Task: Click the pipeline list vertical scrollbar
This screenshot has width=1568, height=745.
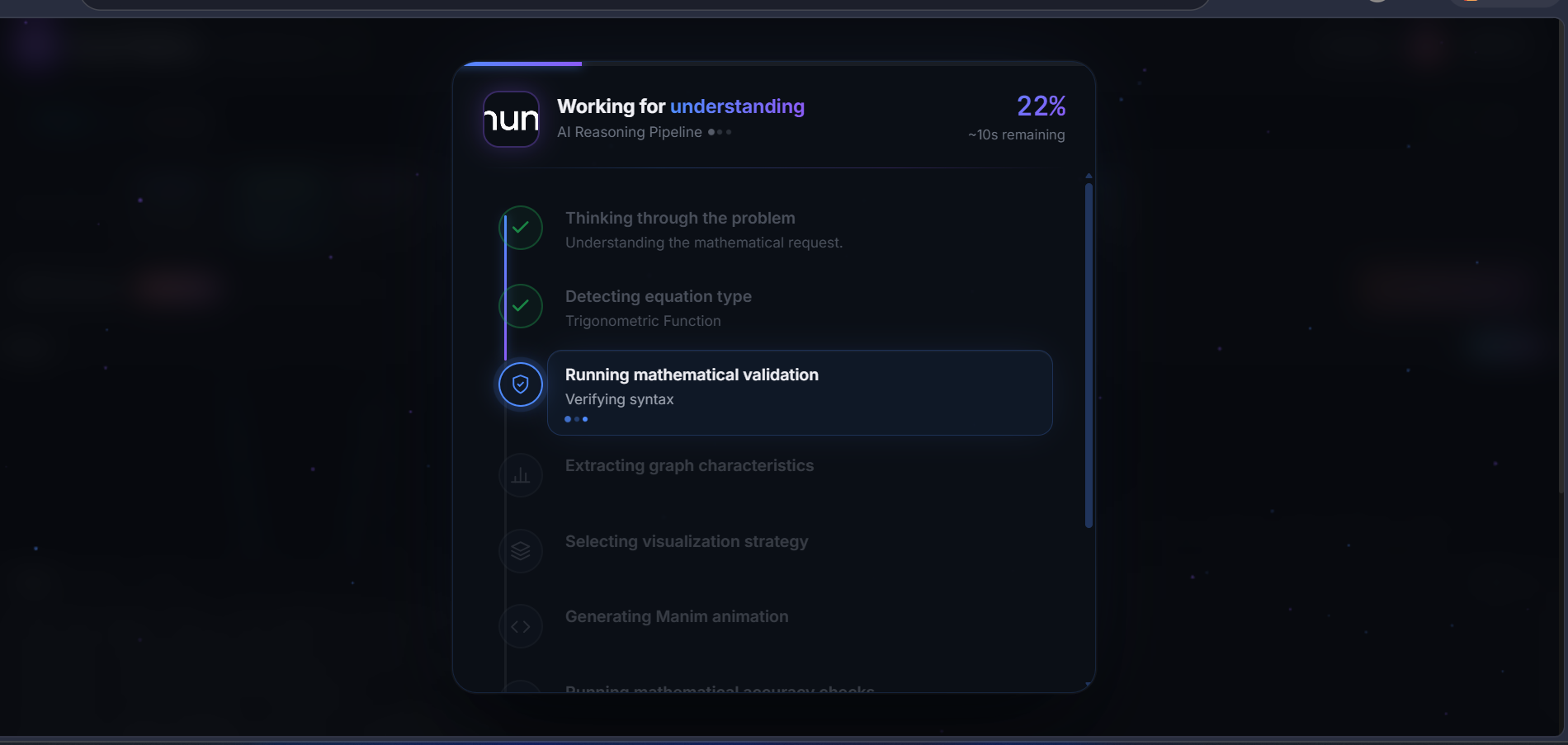Action: 1089,356
